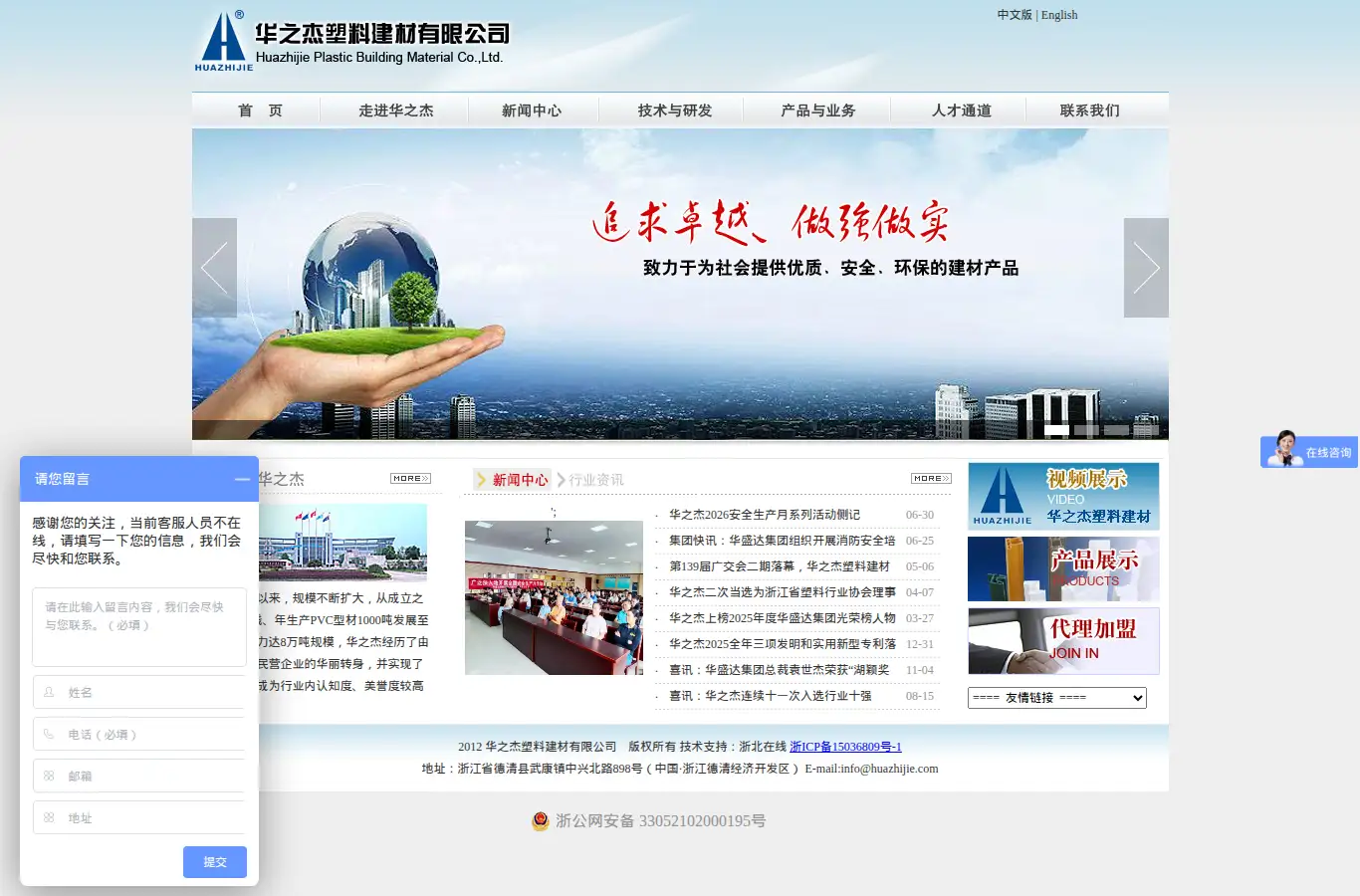Image resolution: width=1360 pixels, height=896 pixels.
Task: Minimize the 请您留言 chat panel
Action: click(242, 479)
